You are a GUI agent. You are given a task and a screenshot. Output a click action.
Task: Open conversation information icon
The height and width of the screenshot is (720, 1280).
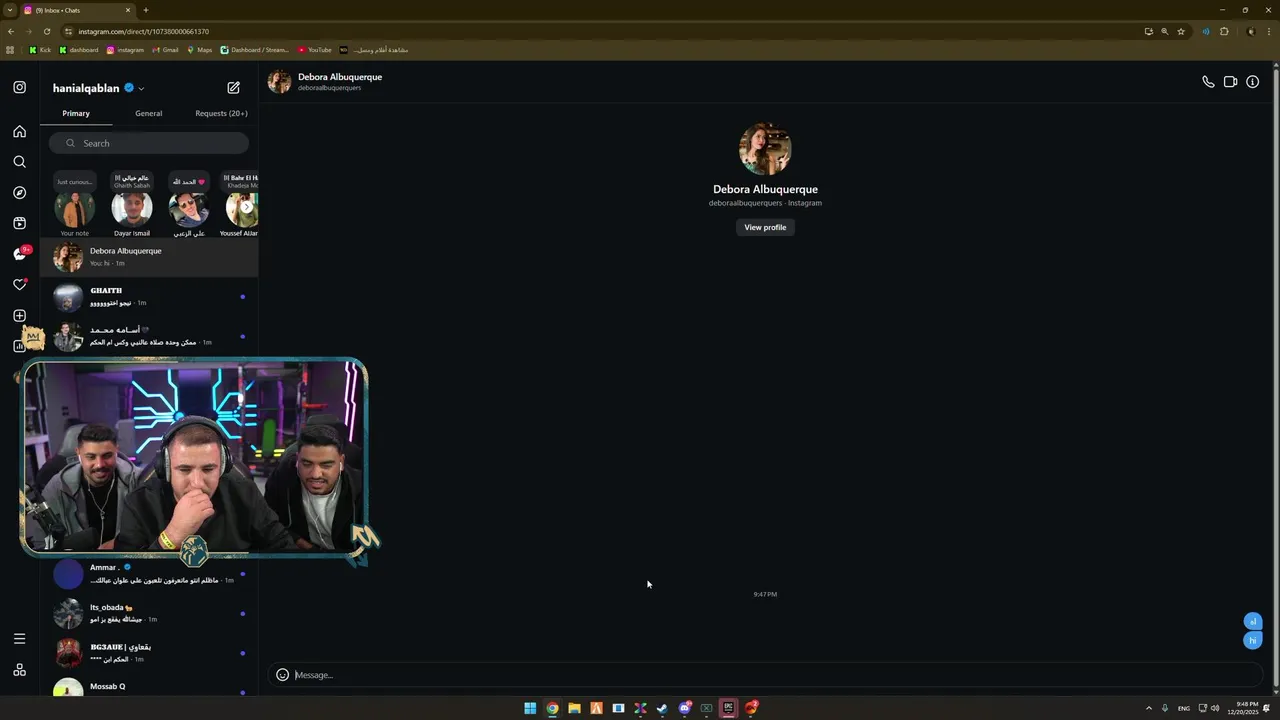point(1252,82)
